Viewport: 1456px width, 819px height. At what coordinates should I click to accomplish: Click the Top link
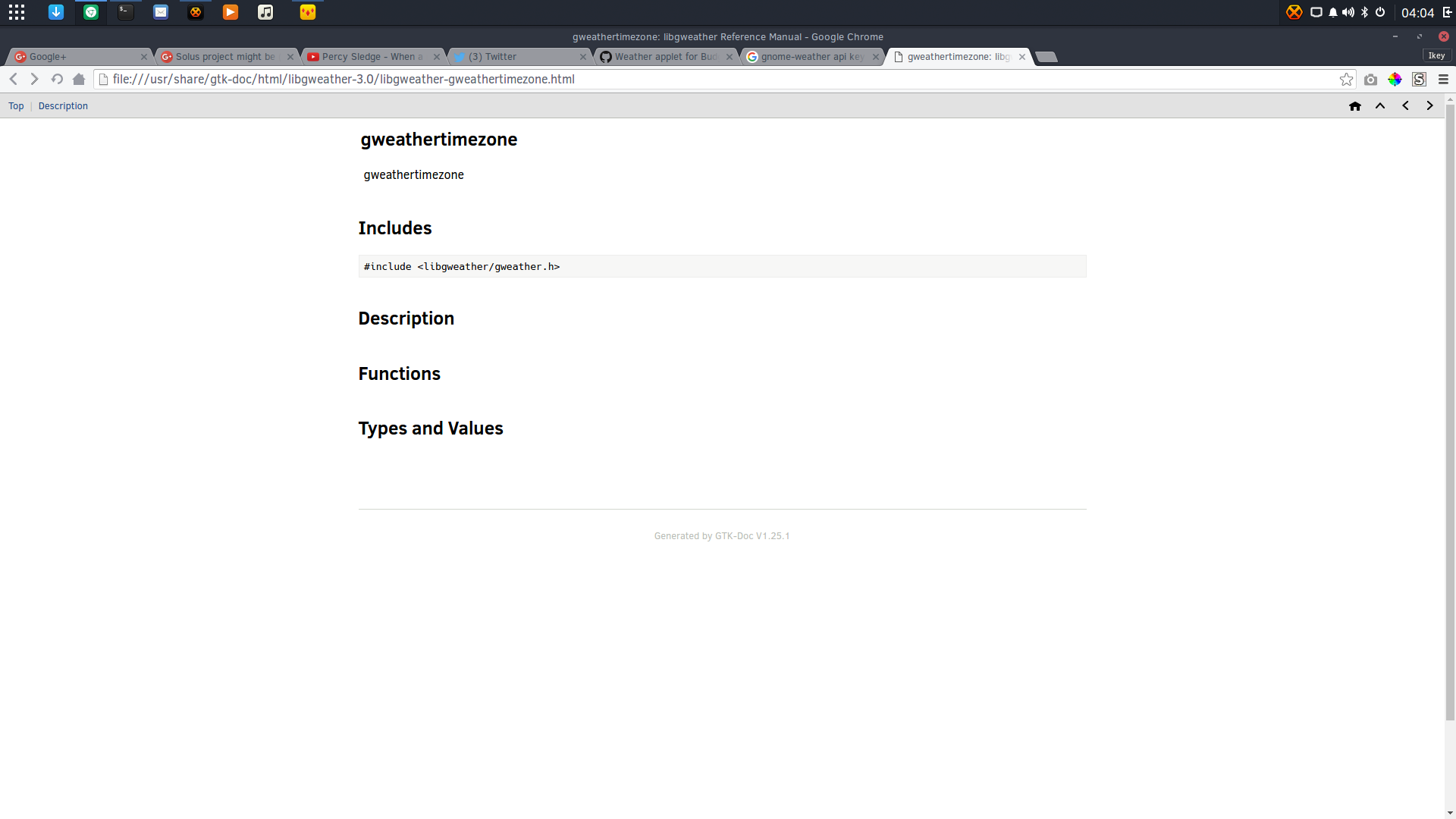click(16, 106)
